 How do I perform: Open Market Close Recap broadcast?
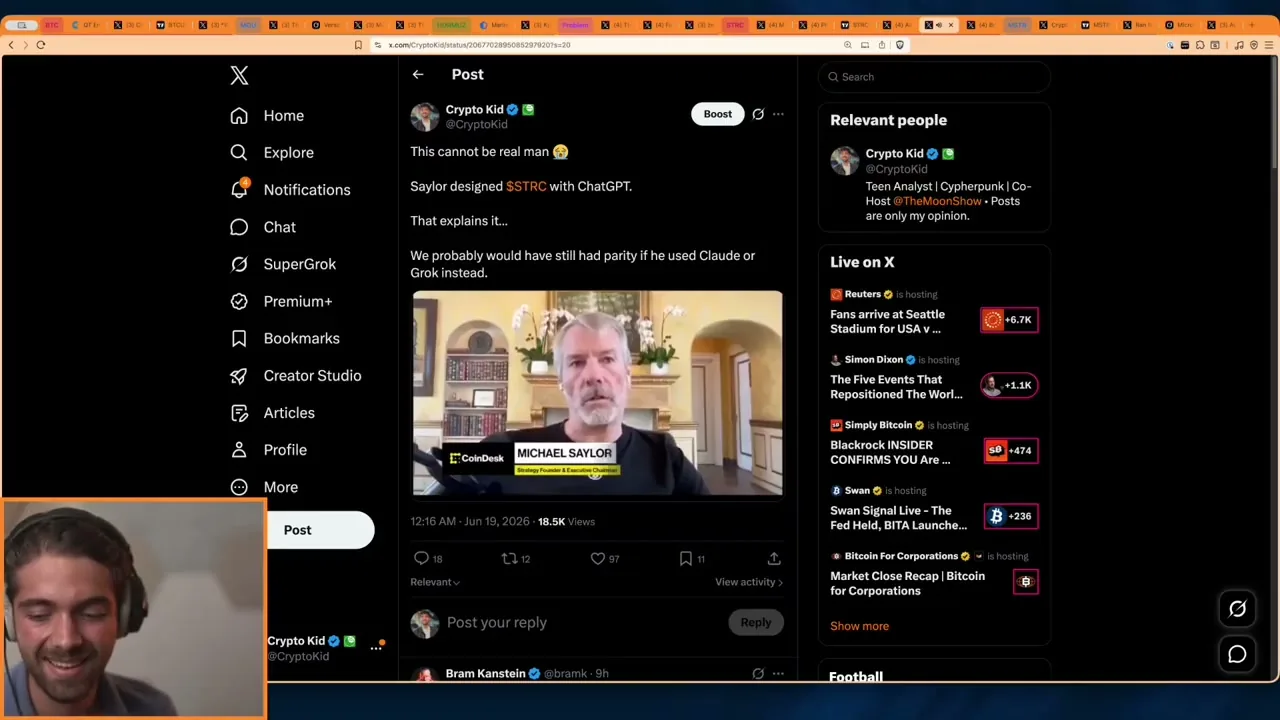click(x=934, y=574)
